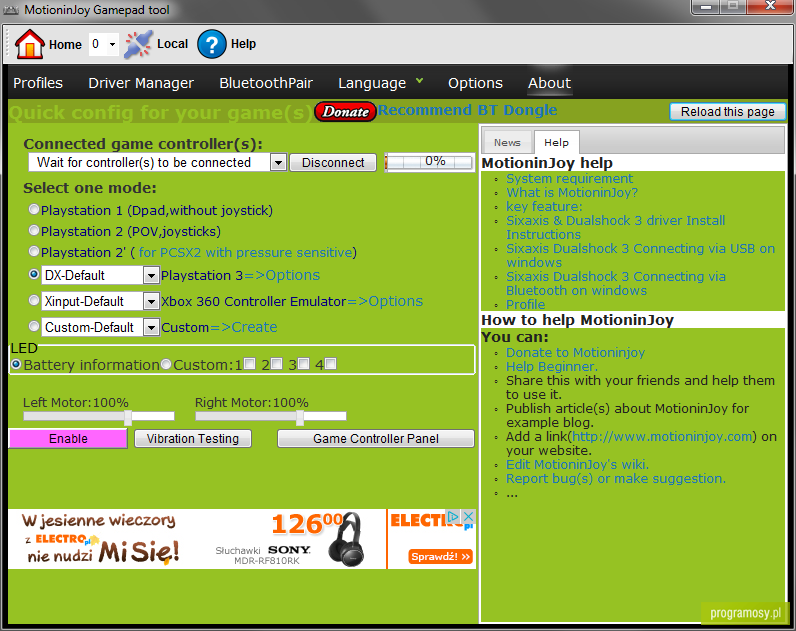Open Driver Manager page
The image size is (796, 631).
[141, 83]
